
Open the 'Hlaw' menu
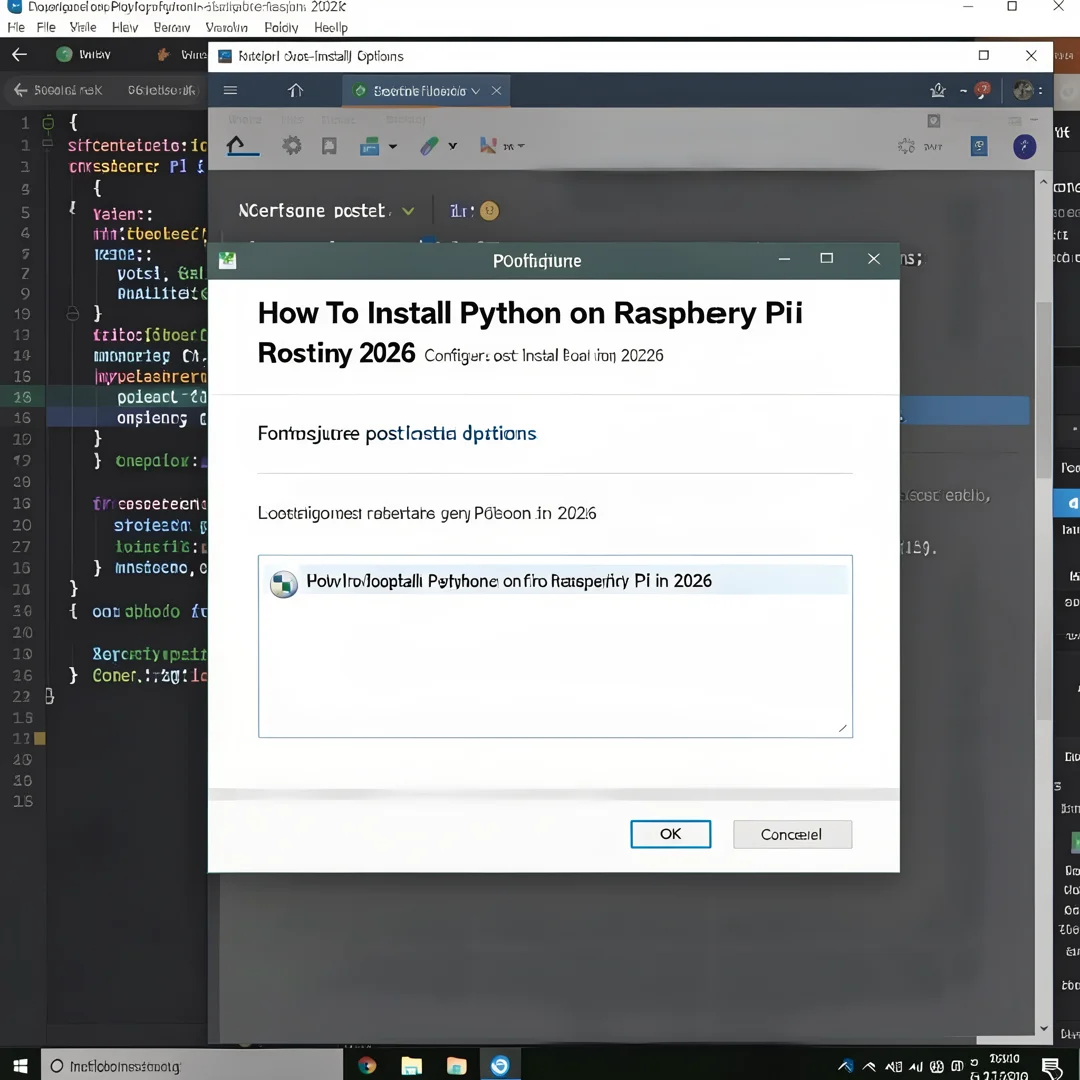point(125,28)
